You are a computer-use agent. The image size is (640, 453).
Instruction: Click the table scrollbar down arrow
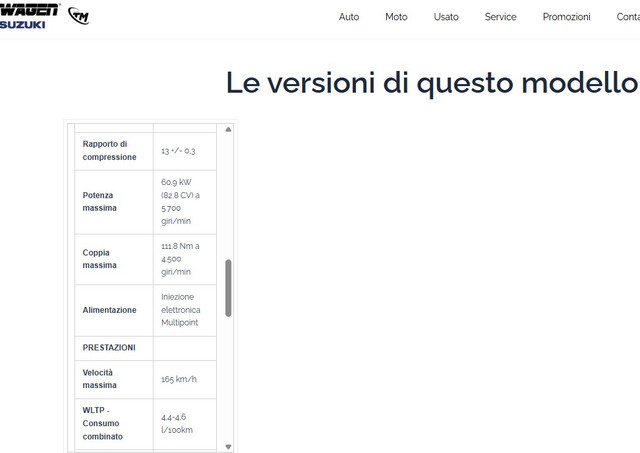(228, 446)
